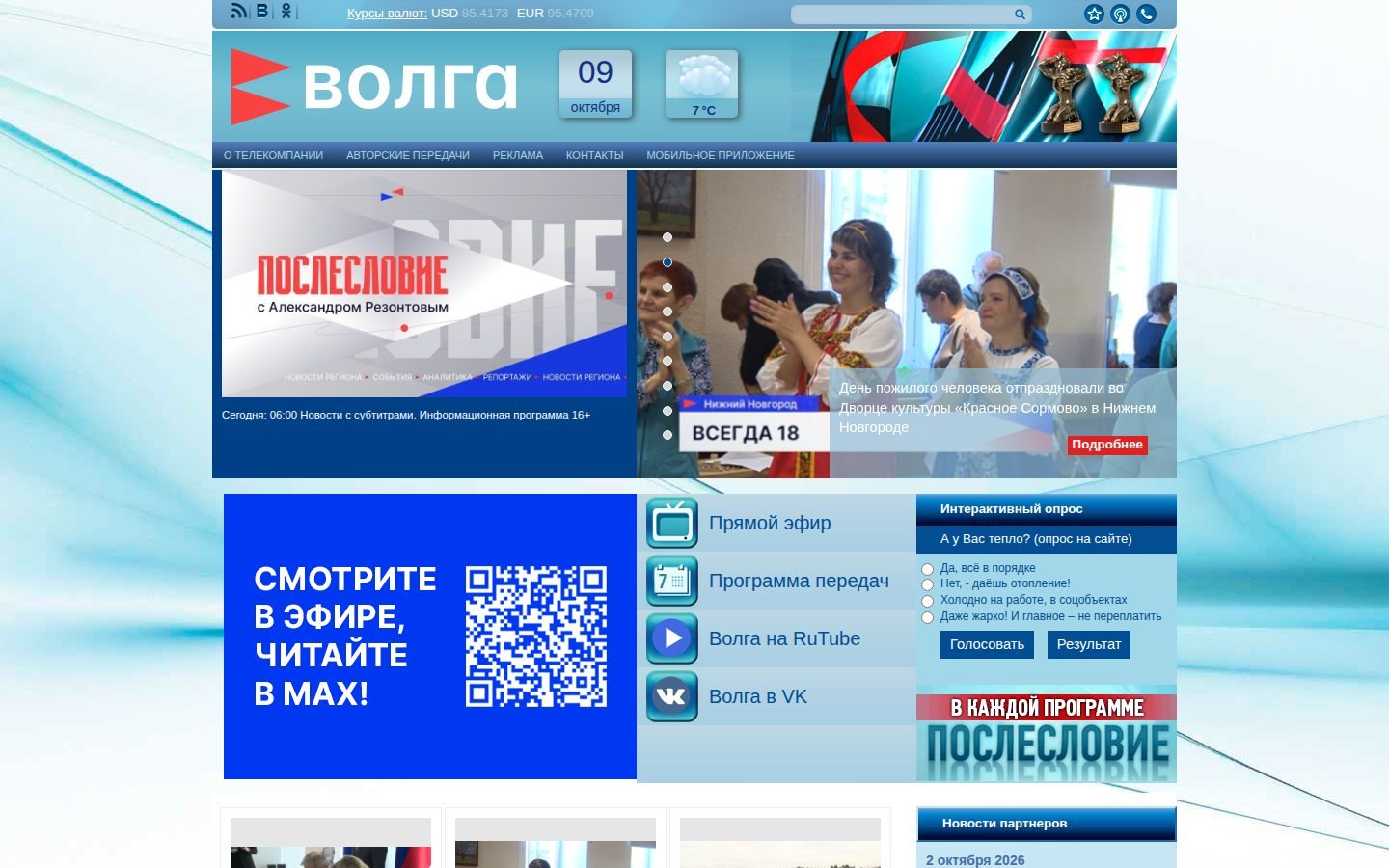Open МОБИЛЬНОЕ ПРИЛОЖЕНИЕ menu item
The image size is (1389, 868).
point(721,155)
